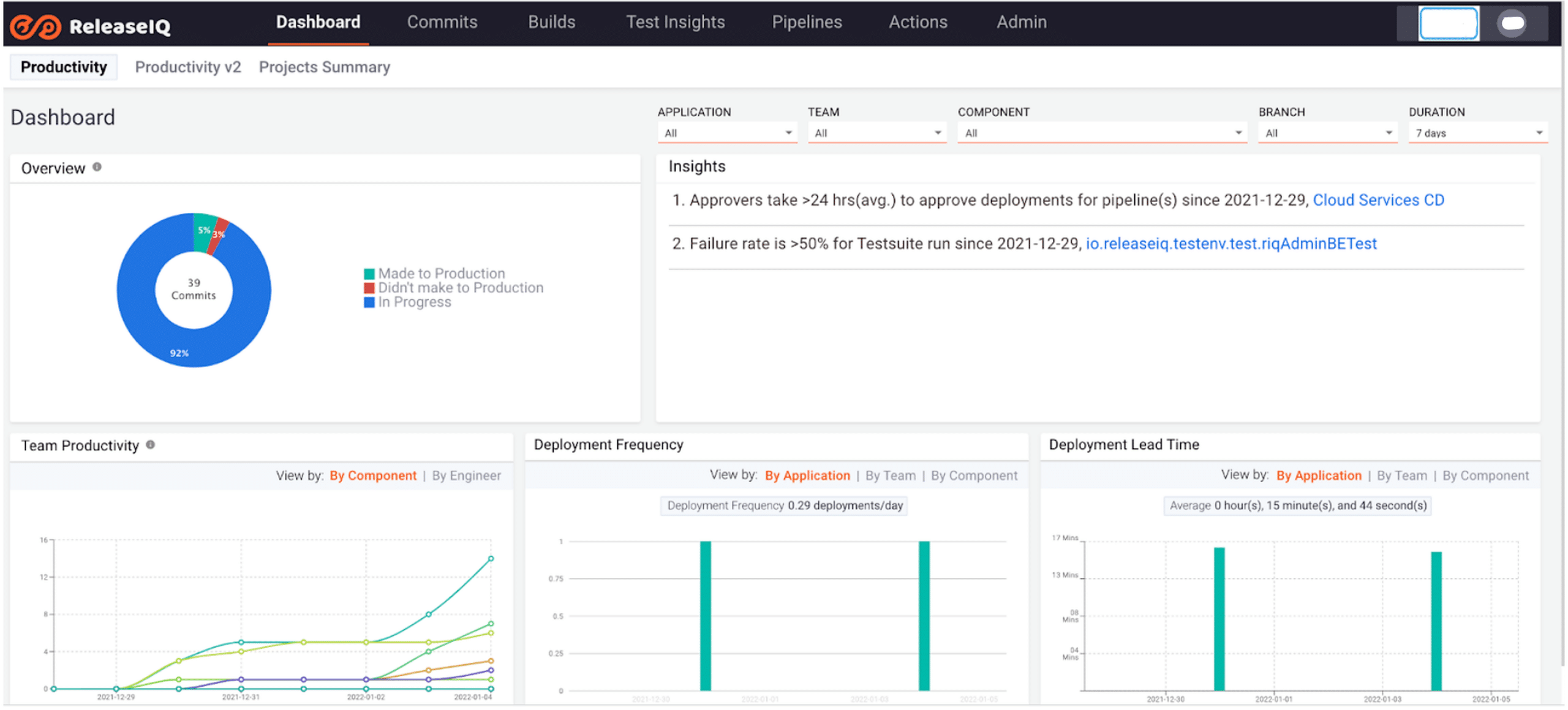The height and width of the screenshot is (710, 1568).
Task: Click the ReleaseIQ logo
Action: coord(91,26)
